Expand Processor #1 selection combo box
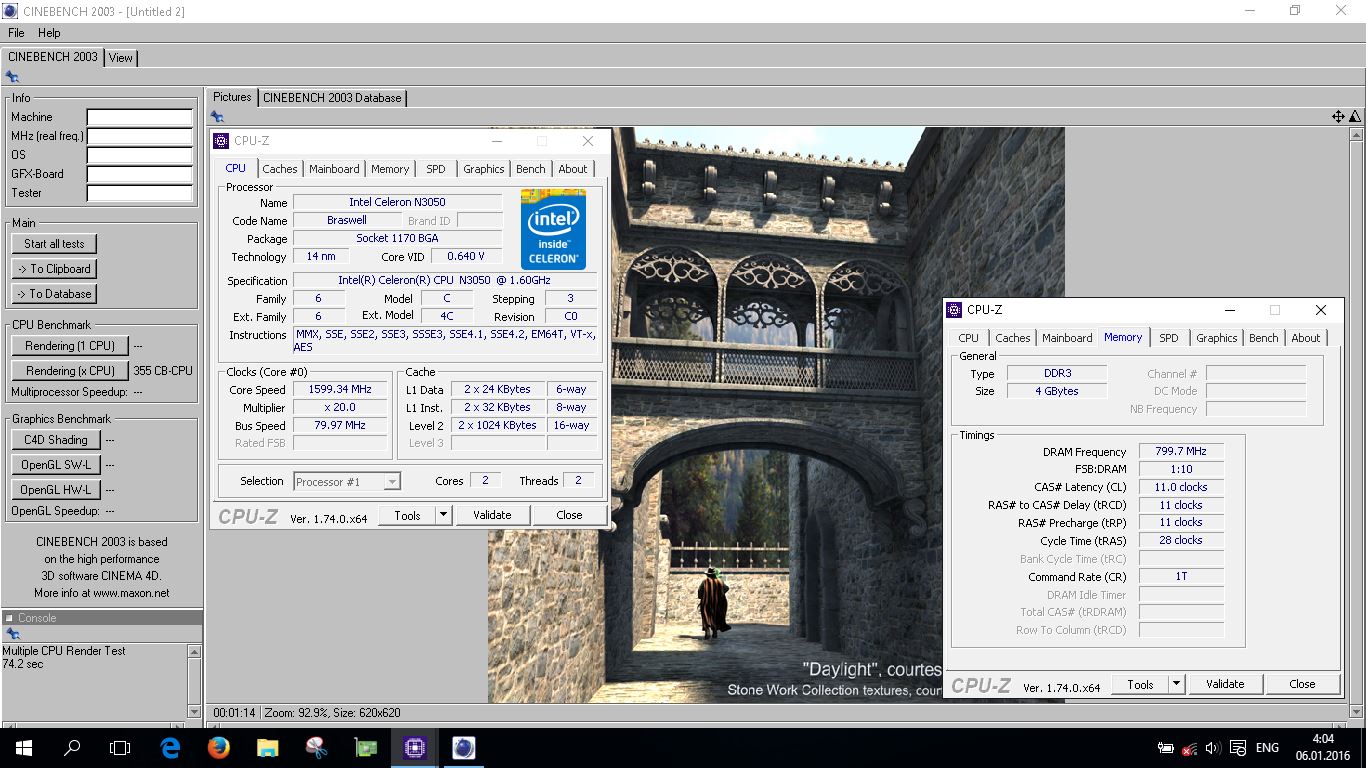Screen dimensions: 1366x768 [x=392, y=482]
